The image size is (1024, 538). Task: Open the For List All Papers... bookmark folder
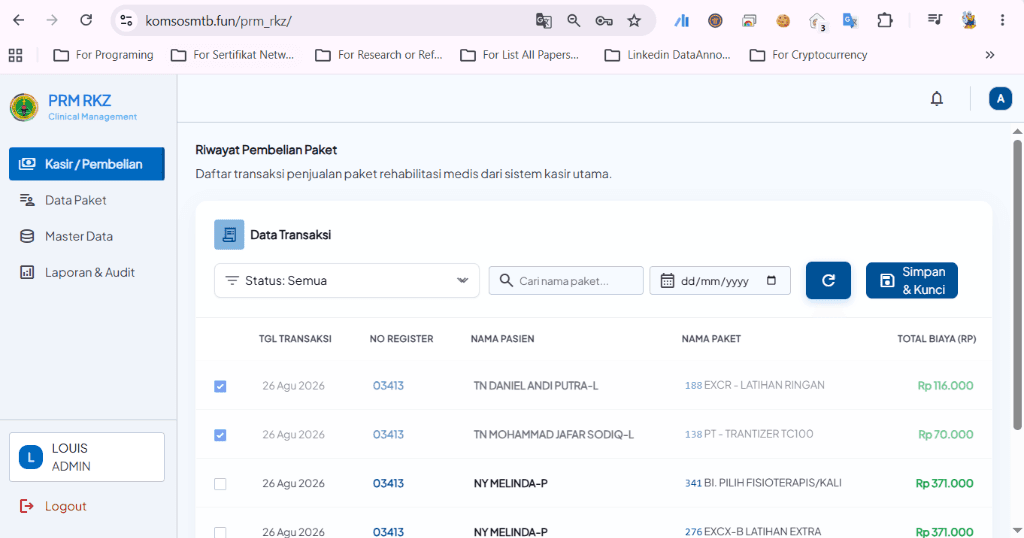point(520,55)
